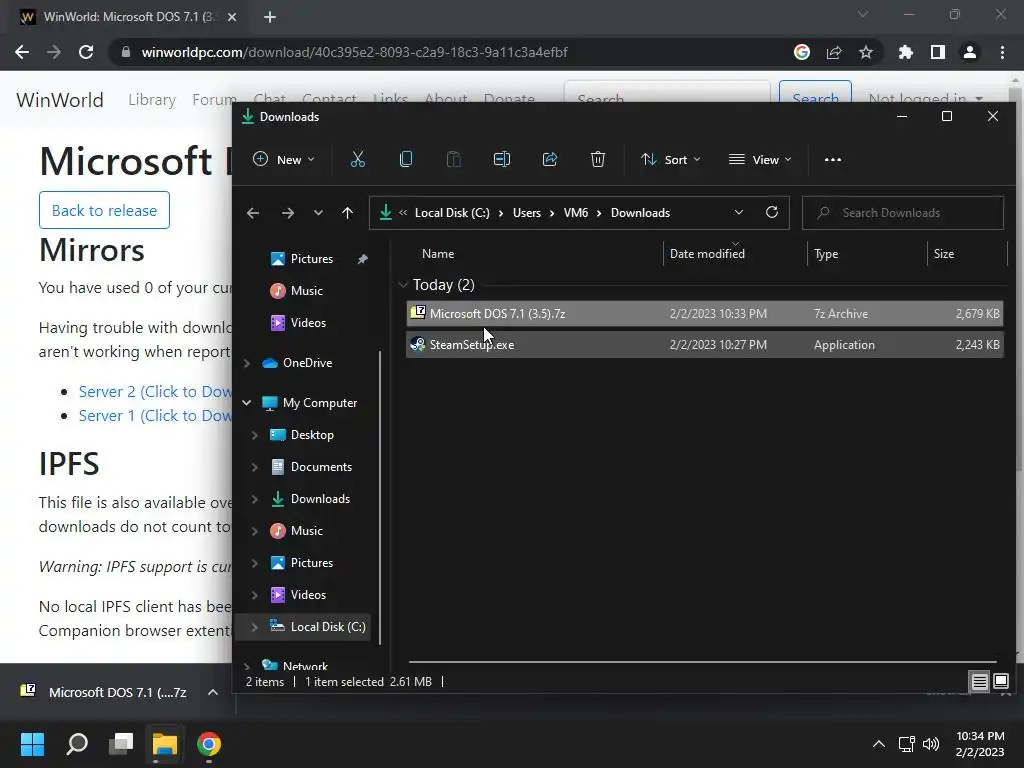1024x768 pixels.
Task: Open Task View on taskbar
Action: pyautogui.click(x=121, y=744)
